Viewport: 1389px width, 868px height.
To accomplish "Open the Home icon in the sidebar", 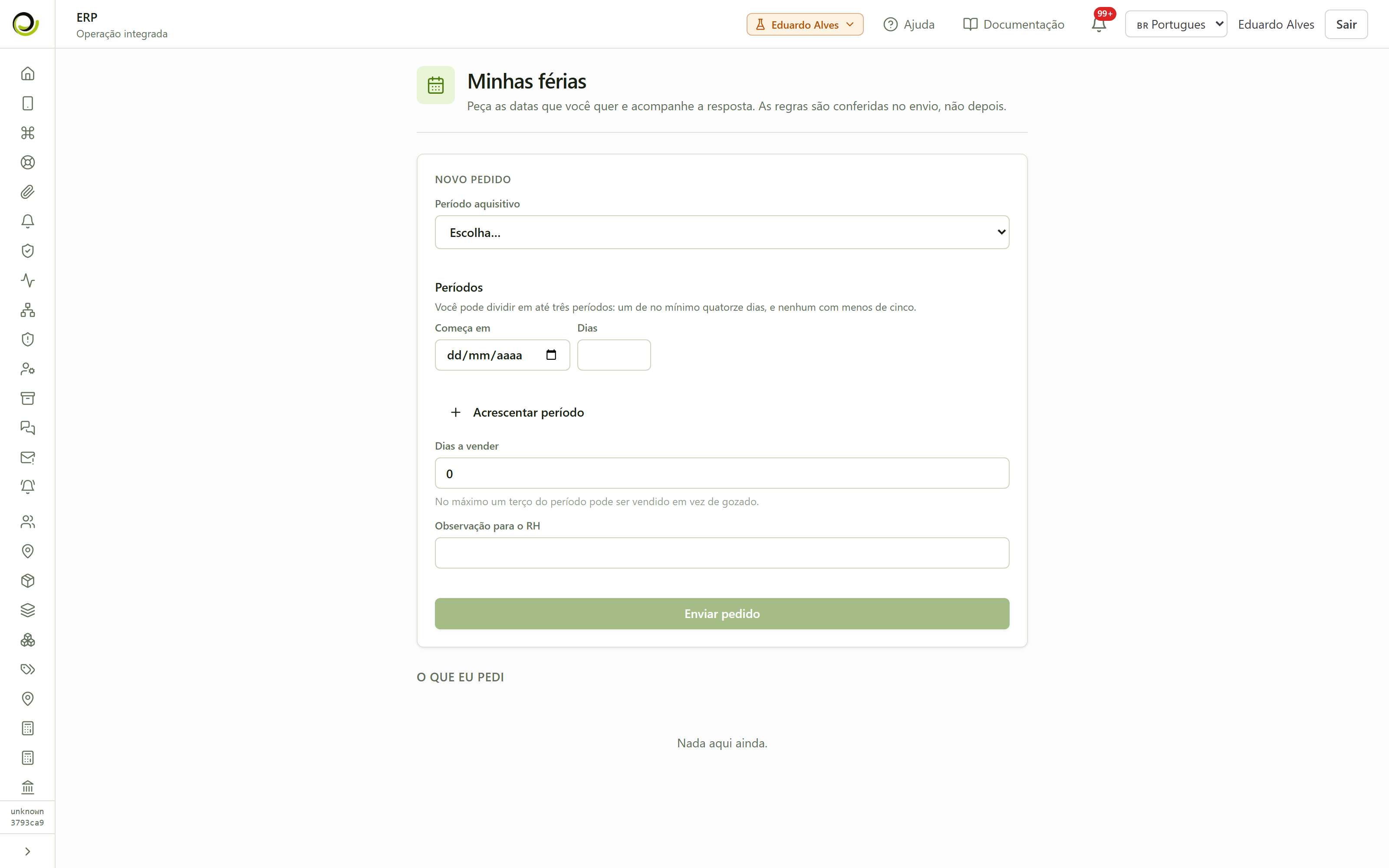I will coord(27,73).
